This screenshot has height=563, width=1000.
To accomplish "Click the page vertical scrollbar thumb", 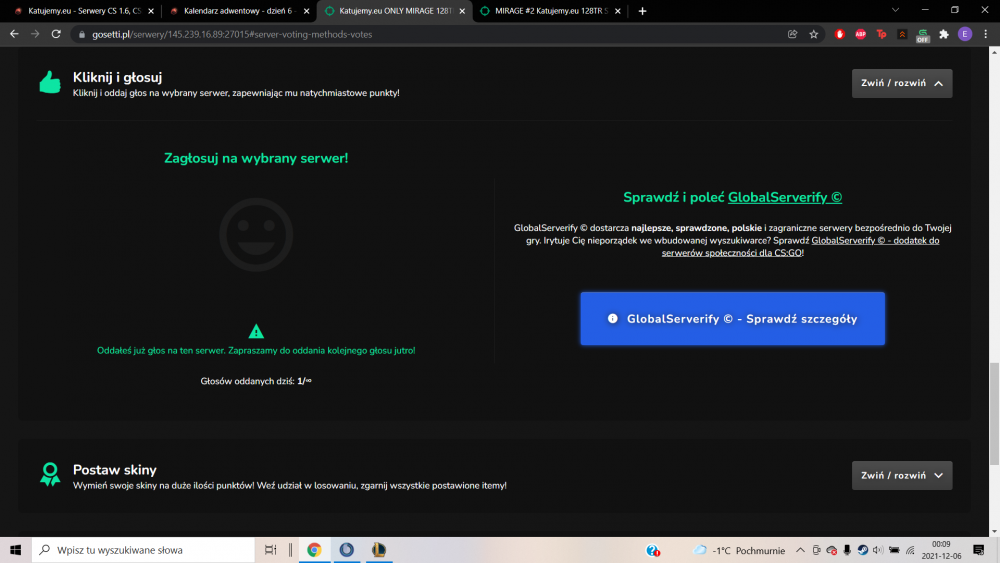I will 994,414.
